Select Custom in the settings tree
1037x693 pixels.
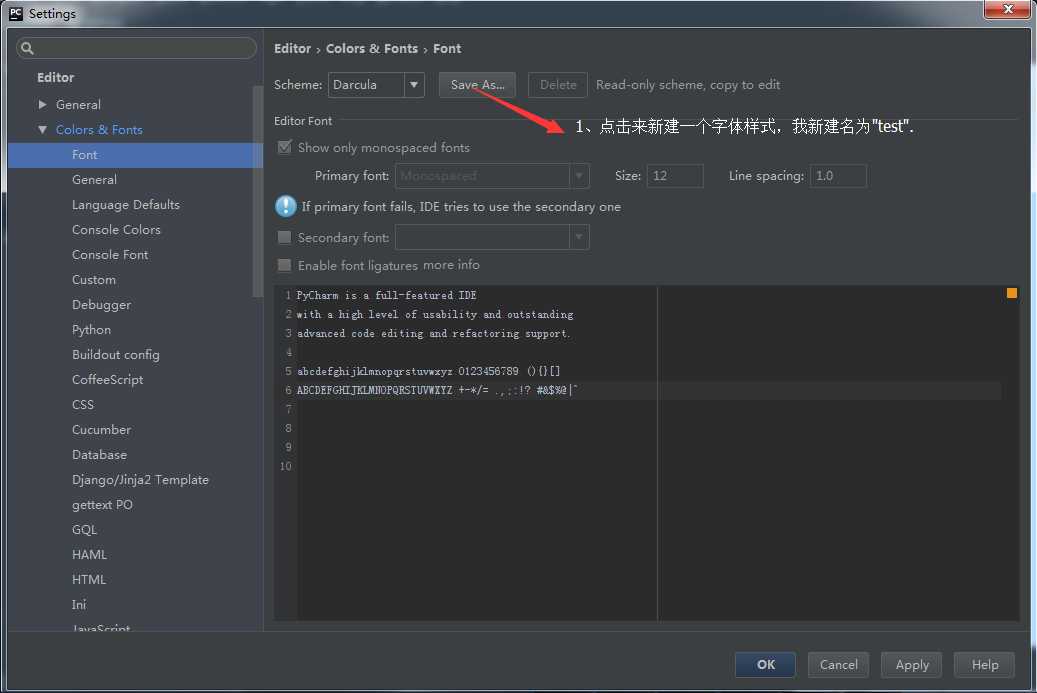coord(94,280)
